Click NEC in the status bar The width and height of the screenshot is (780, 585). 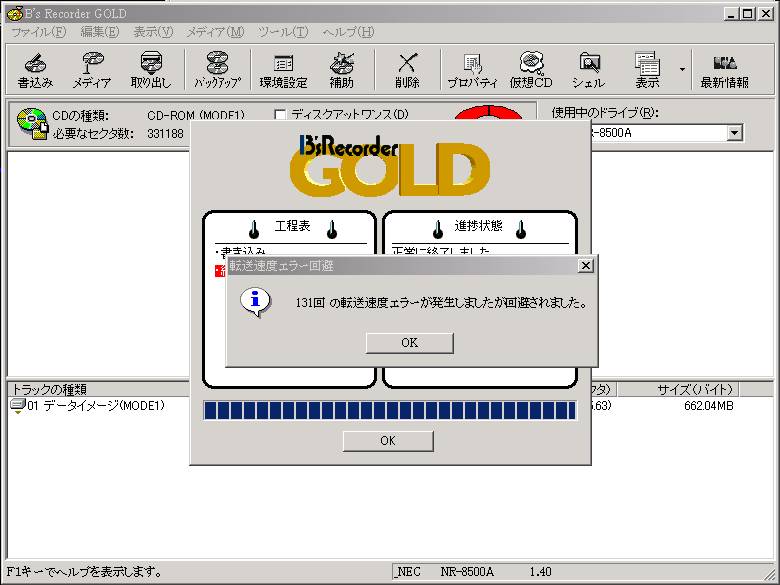[x=408, y=572]
